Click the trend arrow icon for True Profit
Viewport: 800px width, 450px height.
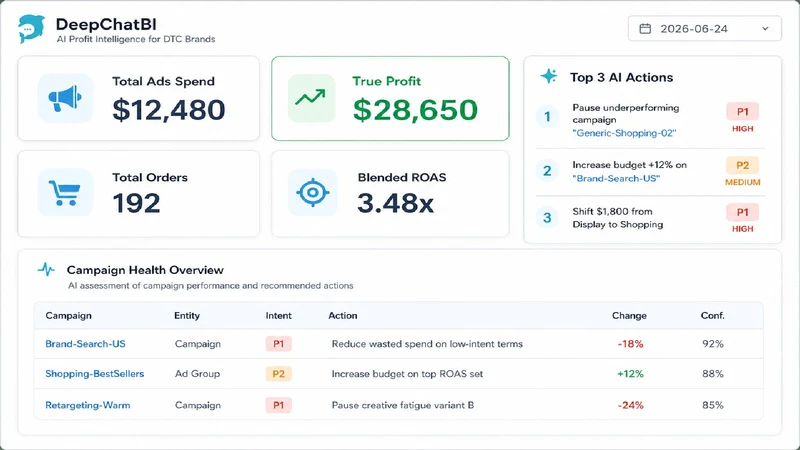(x=311, y=97)
